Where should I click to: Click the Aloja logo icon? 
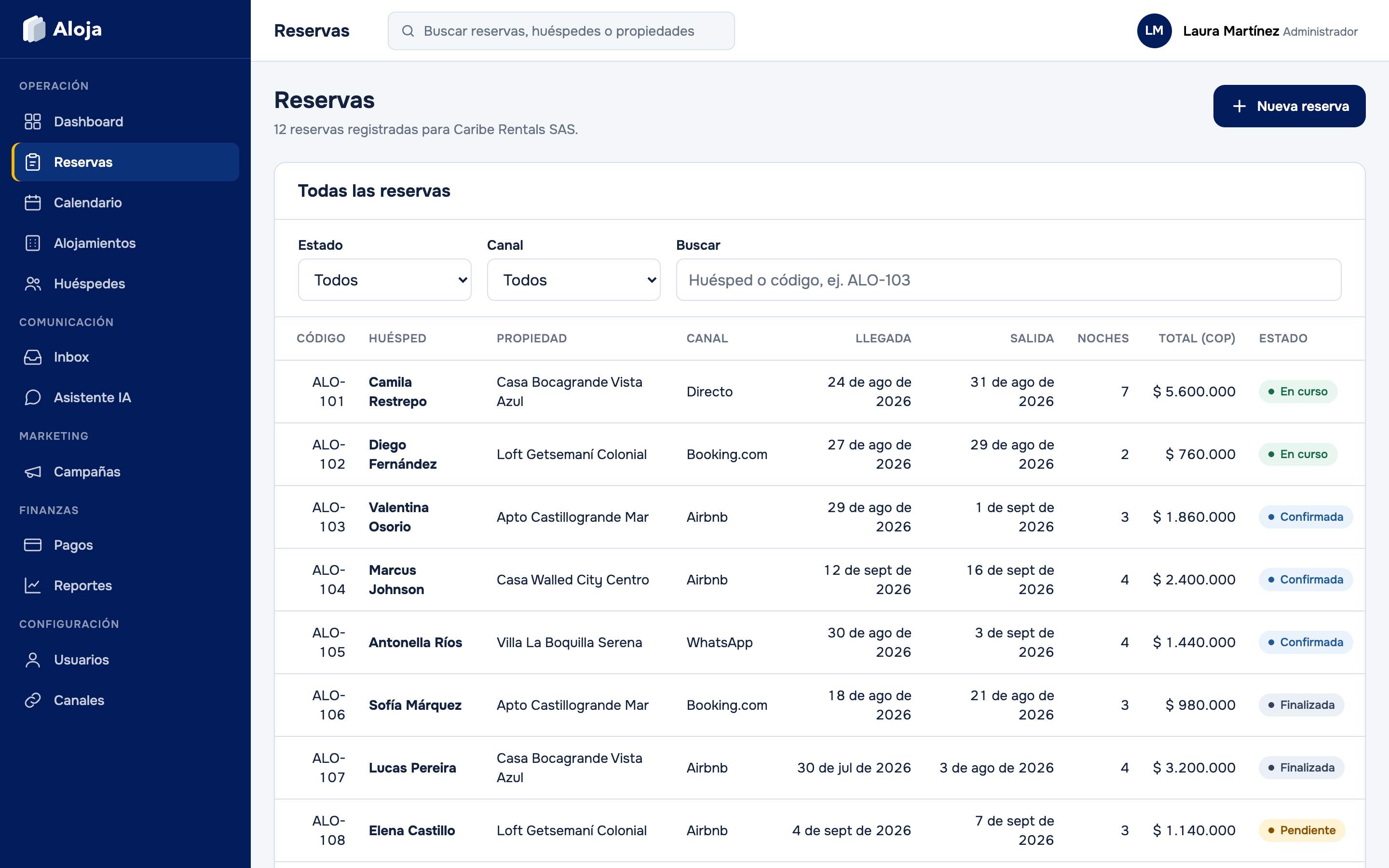point(34,29)
